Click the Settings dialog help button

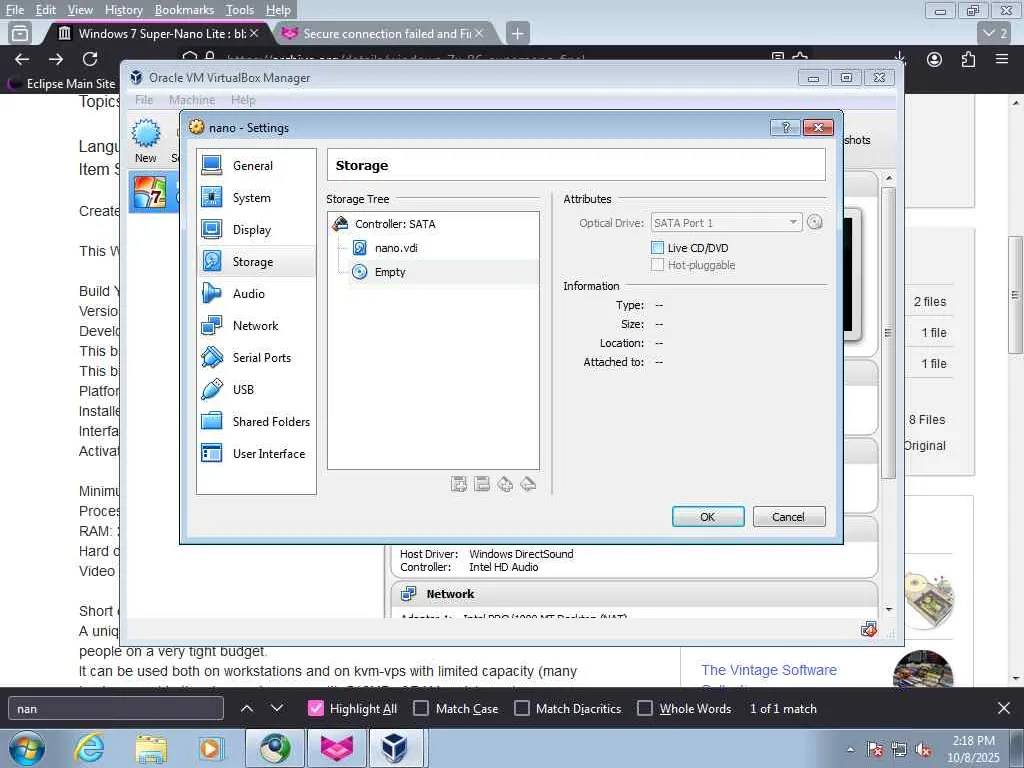[x=786, y=127]
